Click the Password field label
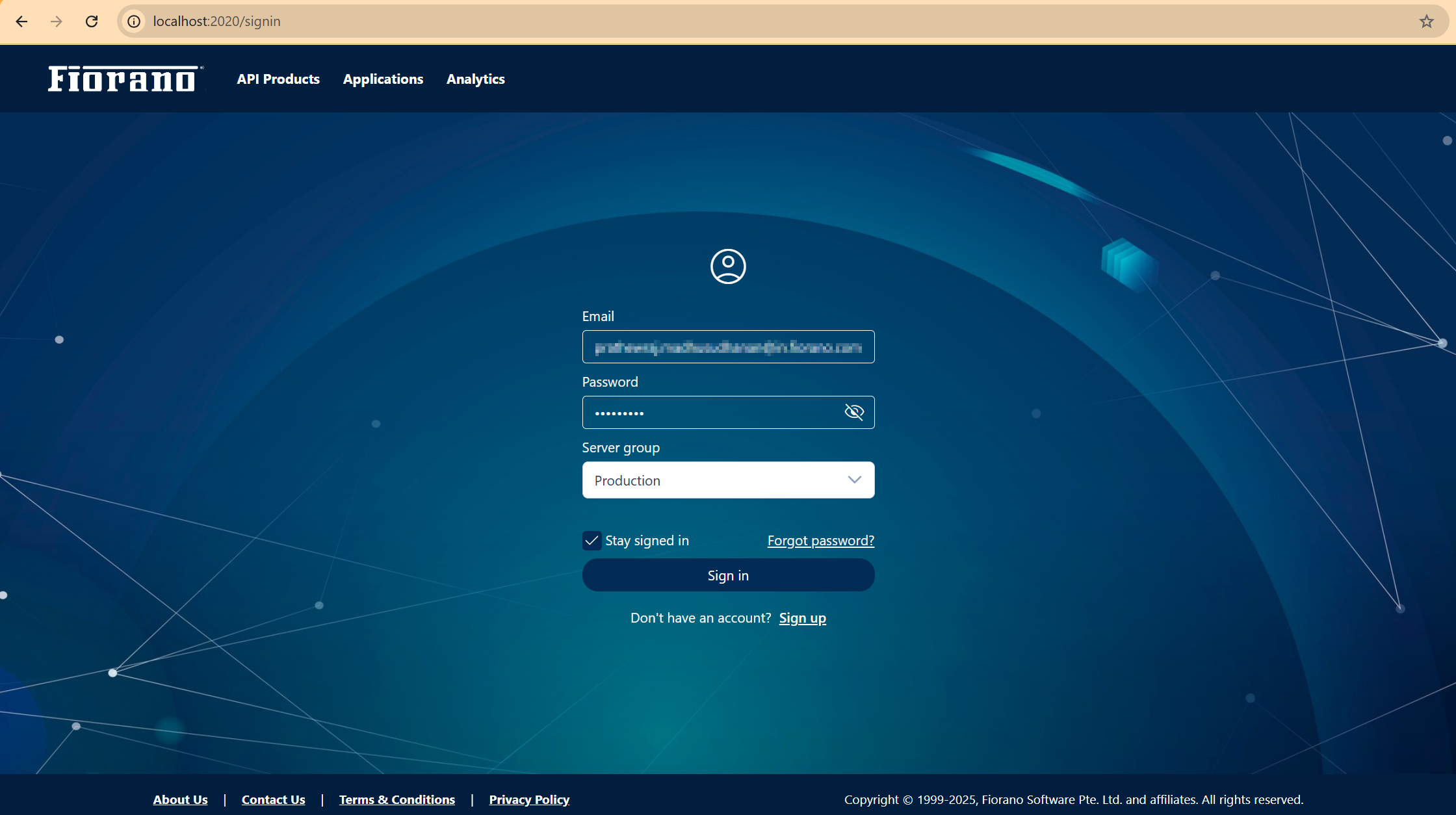 click(610, 382)
